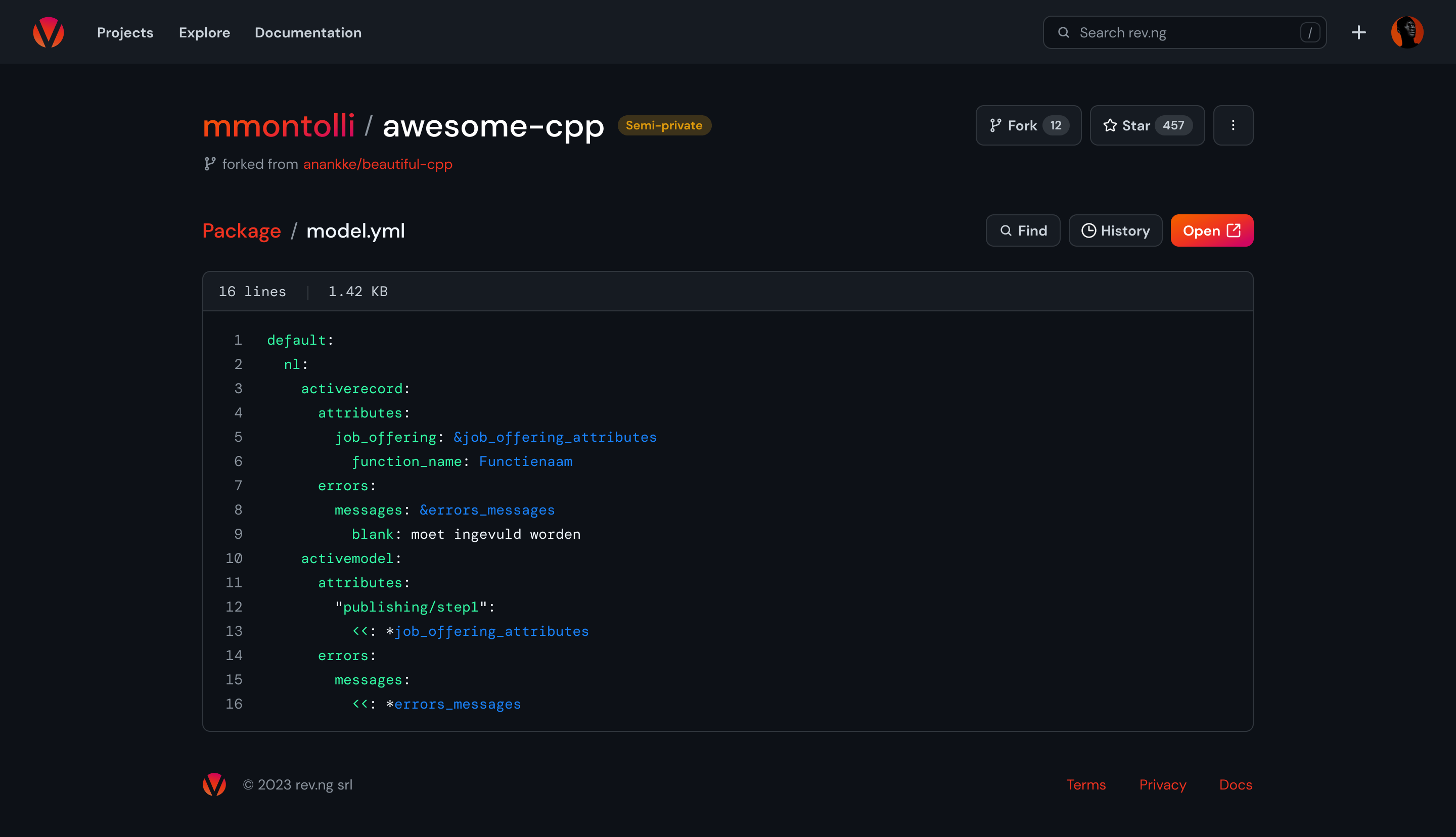The width and height of the screenshot is (1456, 837).
Task: Open the three-dot more options menu
Action: tap(1233, 125)
